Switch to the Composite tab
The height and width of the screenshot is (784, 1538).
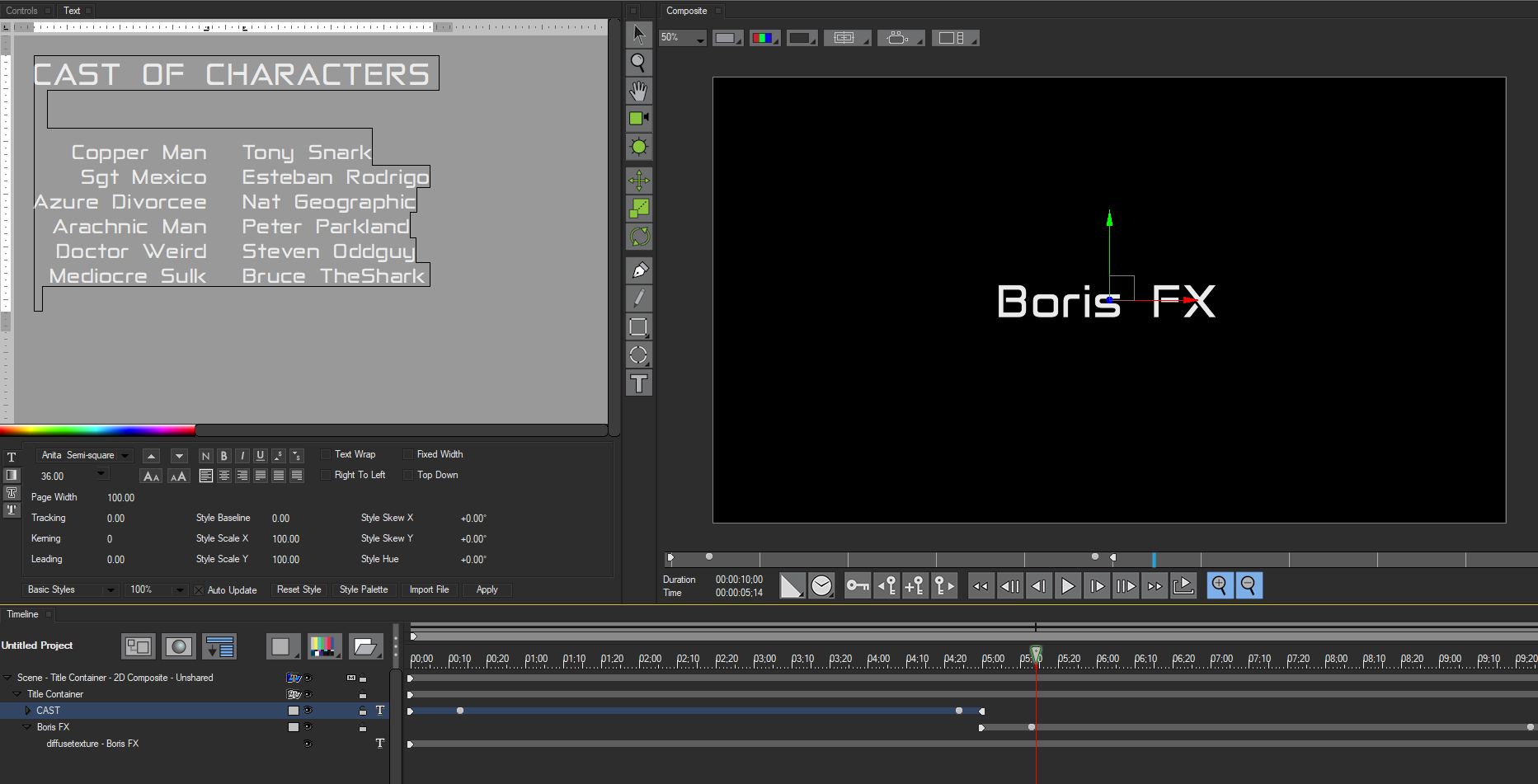tap(688, 10)
